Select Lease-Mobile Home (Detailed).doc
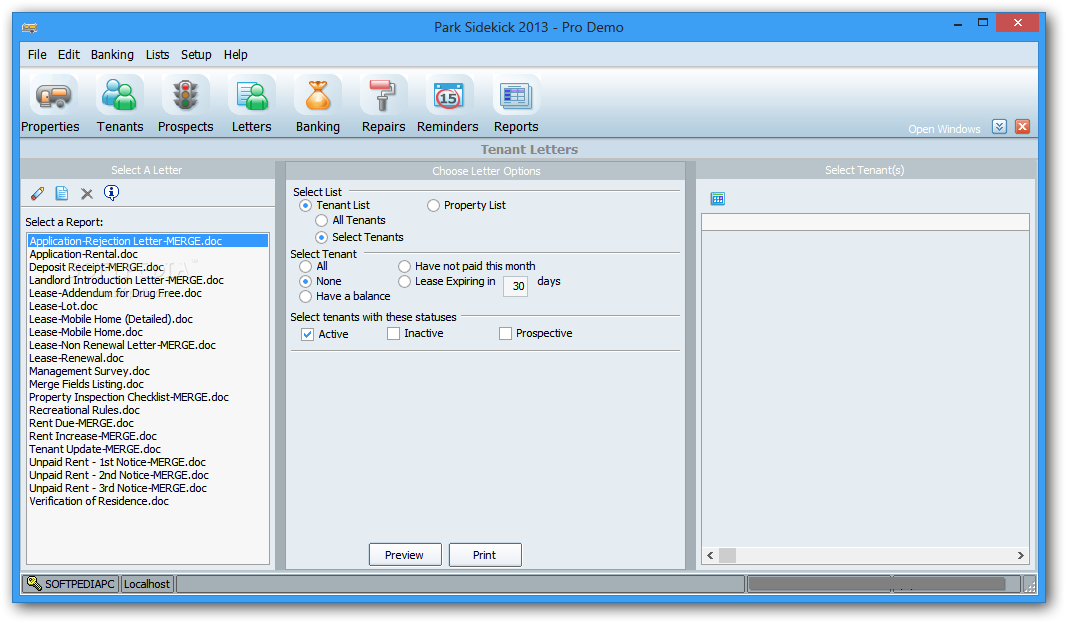This screenshot has height=623, width=1066. [x=111, y=319]
